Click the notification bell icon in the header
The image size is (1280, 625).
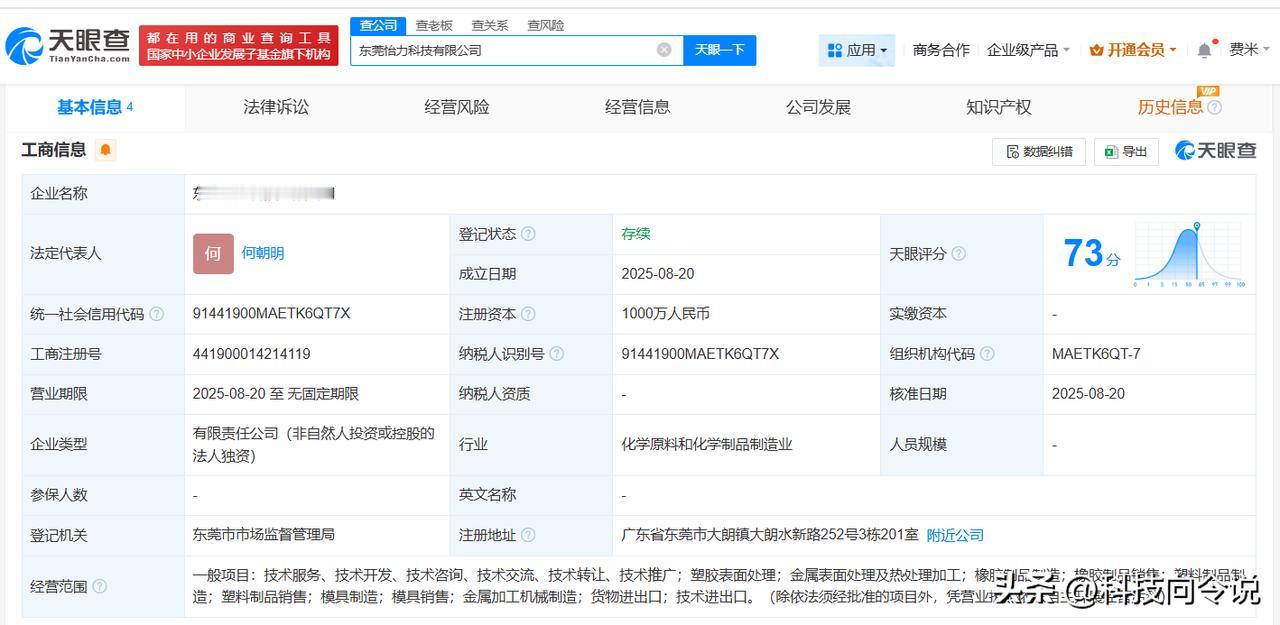[x=1204, y=50]
